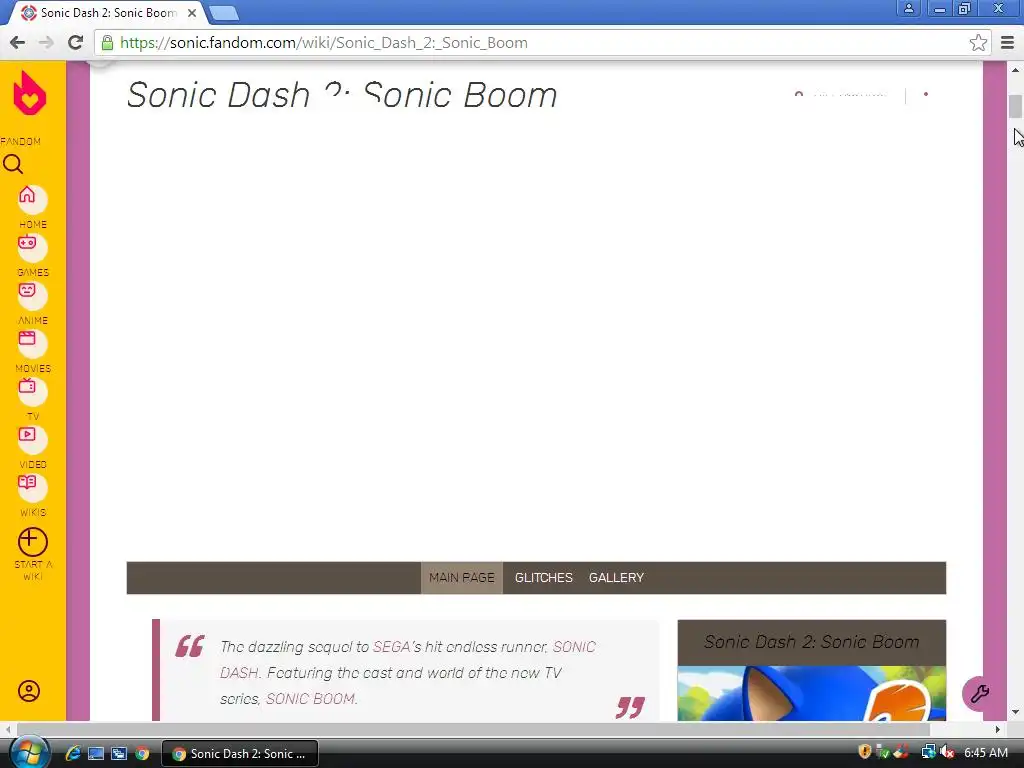1024x768 pixels.
Task: Open Chrome user profile button
Action: pos(908,8)
